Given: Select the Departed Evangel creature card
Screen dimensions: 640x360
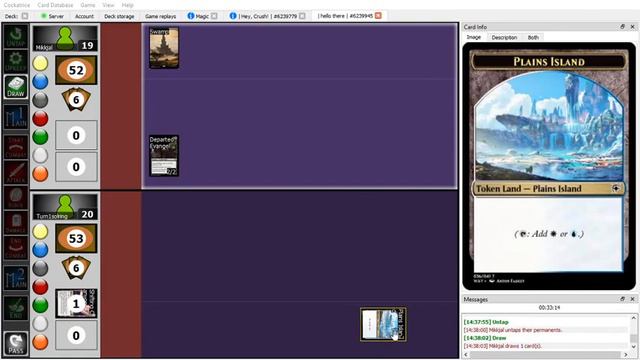Looking at the screenshot, I should 164,156.
